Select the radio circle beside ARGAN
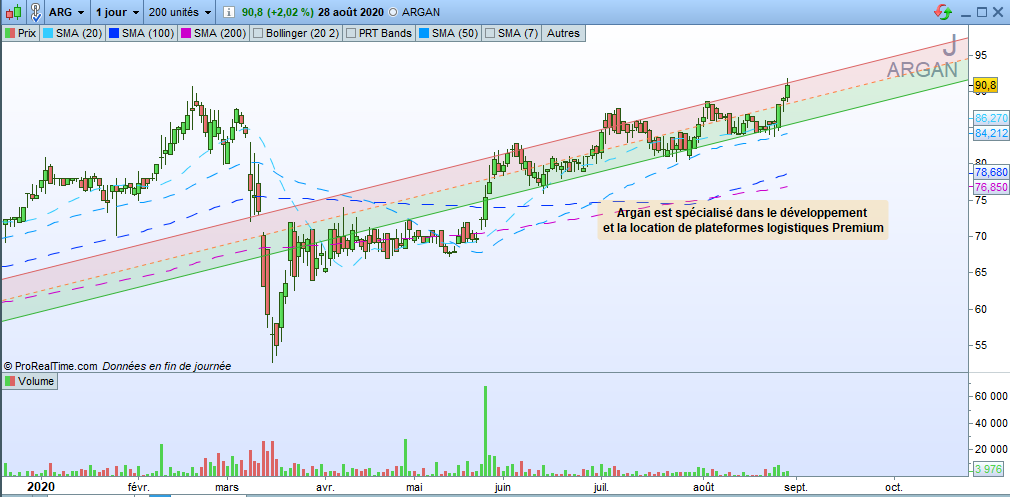Screen dimensions: 1010x497 tap(394, 12)
